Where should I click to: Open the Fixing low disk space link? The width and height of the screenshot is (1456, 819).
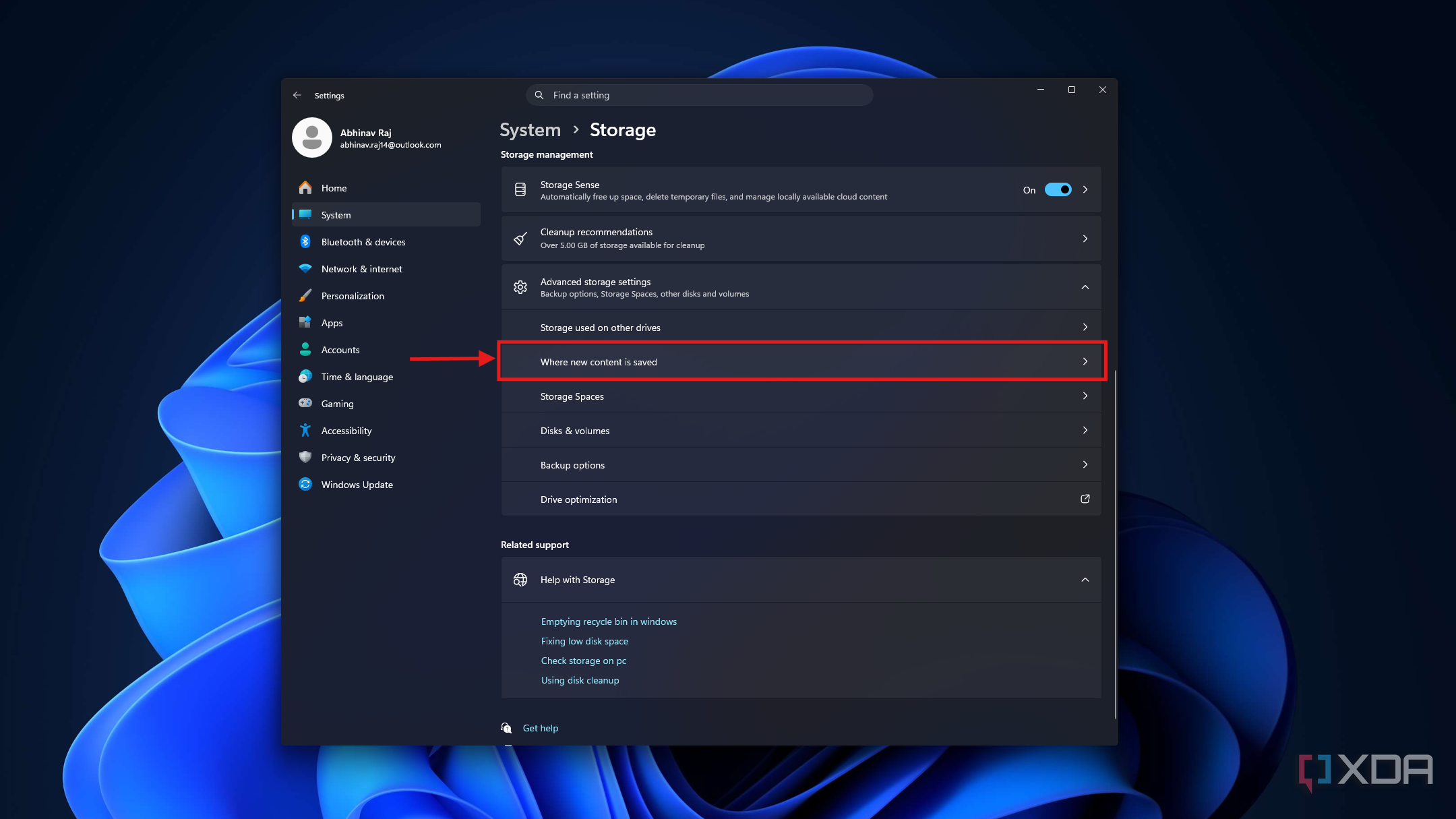coord(584,641)
